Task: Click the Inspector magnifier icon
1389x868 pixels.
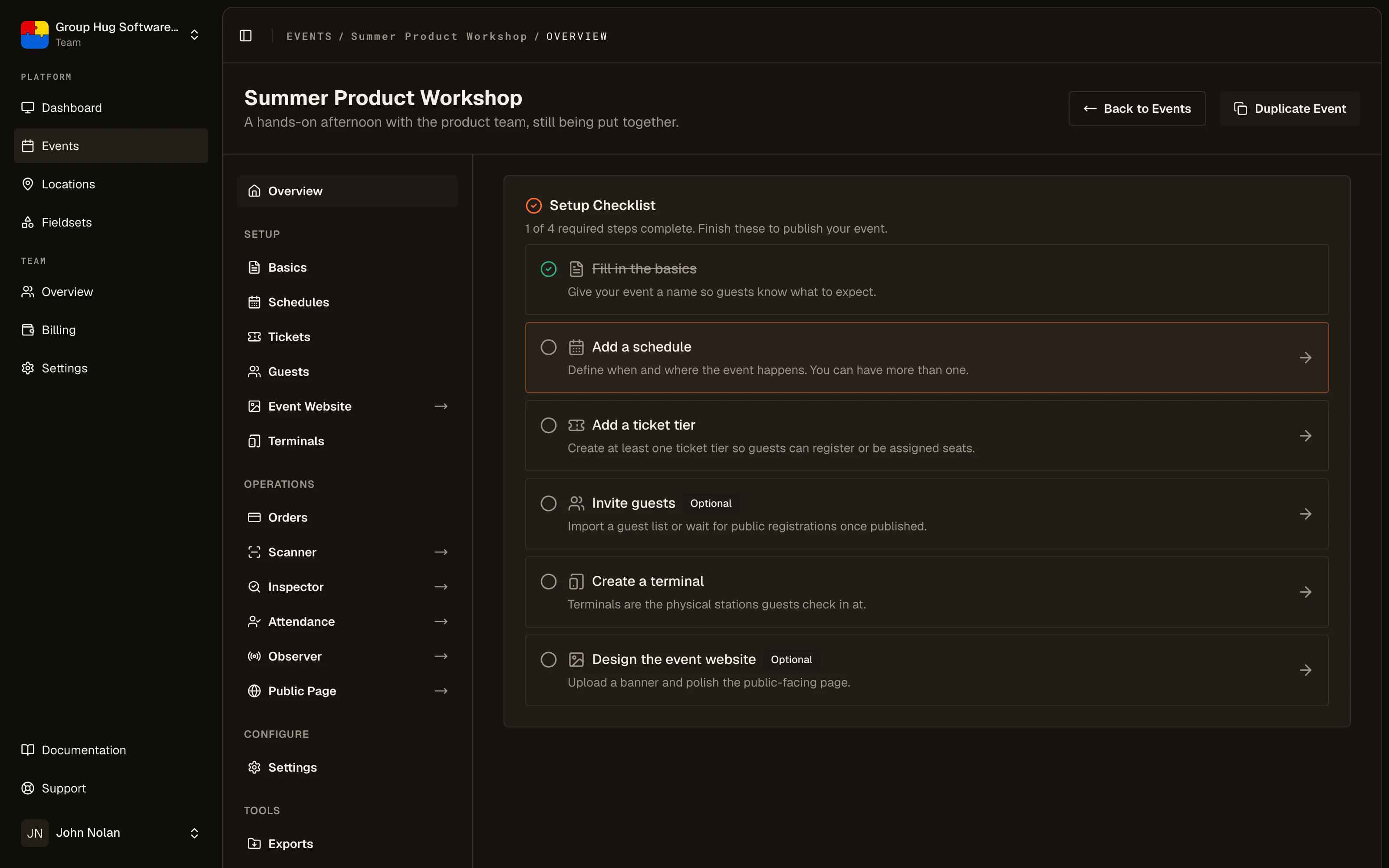Action: tap(254, 587)
